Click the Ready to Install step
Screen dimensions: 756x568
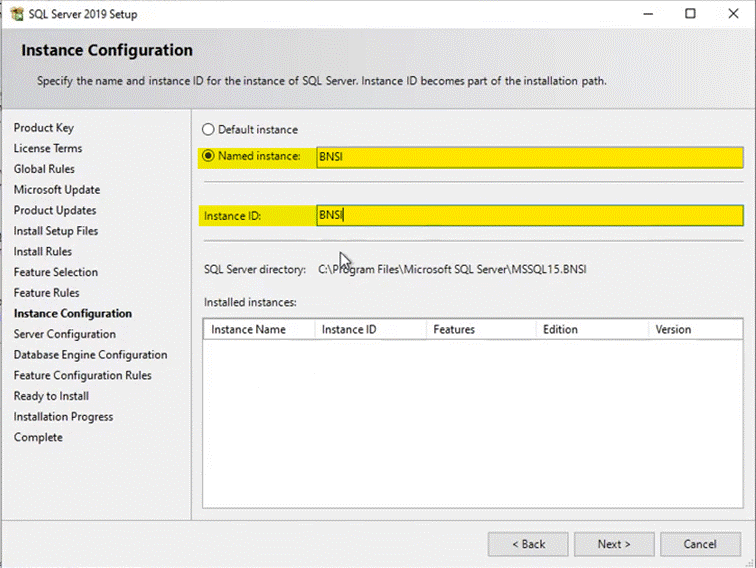[51, 396]
